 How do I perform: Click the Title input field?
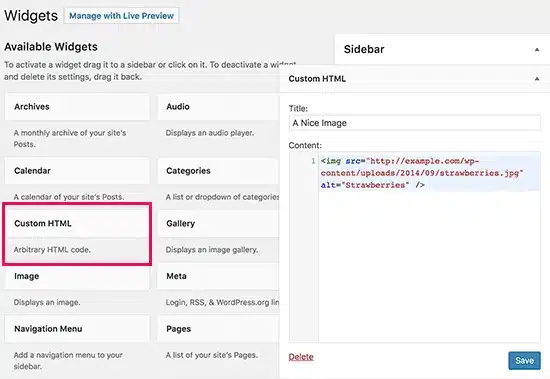coord(415,123)
